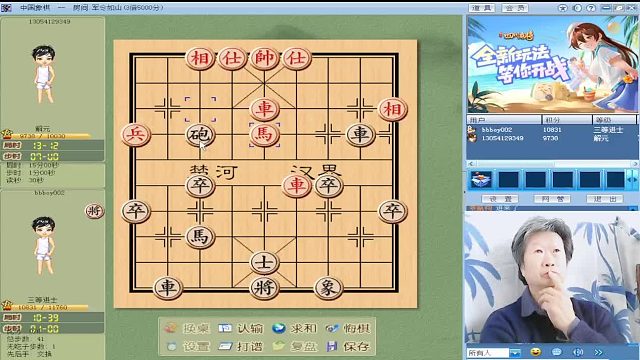Select the black 車 on right side
Viewport: 640px width, 360px height.
click(x=360, y=134)
